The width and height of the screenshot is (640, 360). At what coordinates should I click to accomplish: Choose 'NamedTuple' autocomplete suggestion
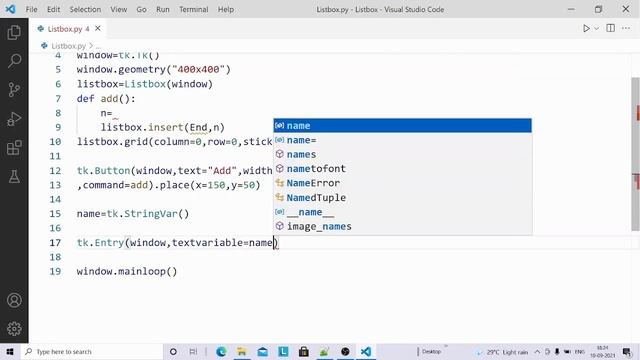[x=402, y=198]
